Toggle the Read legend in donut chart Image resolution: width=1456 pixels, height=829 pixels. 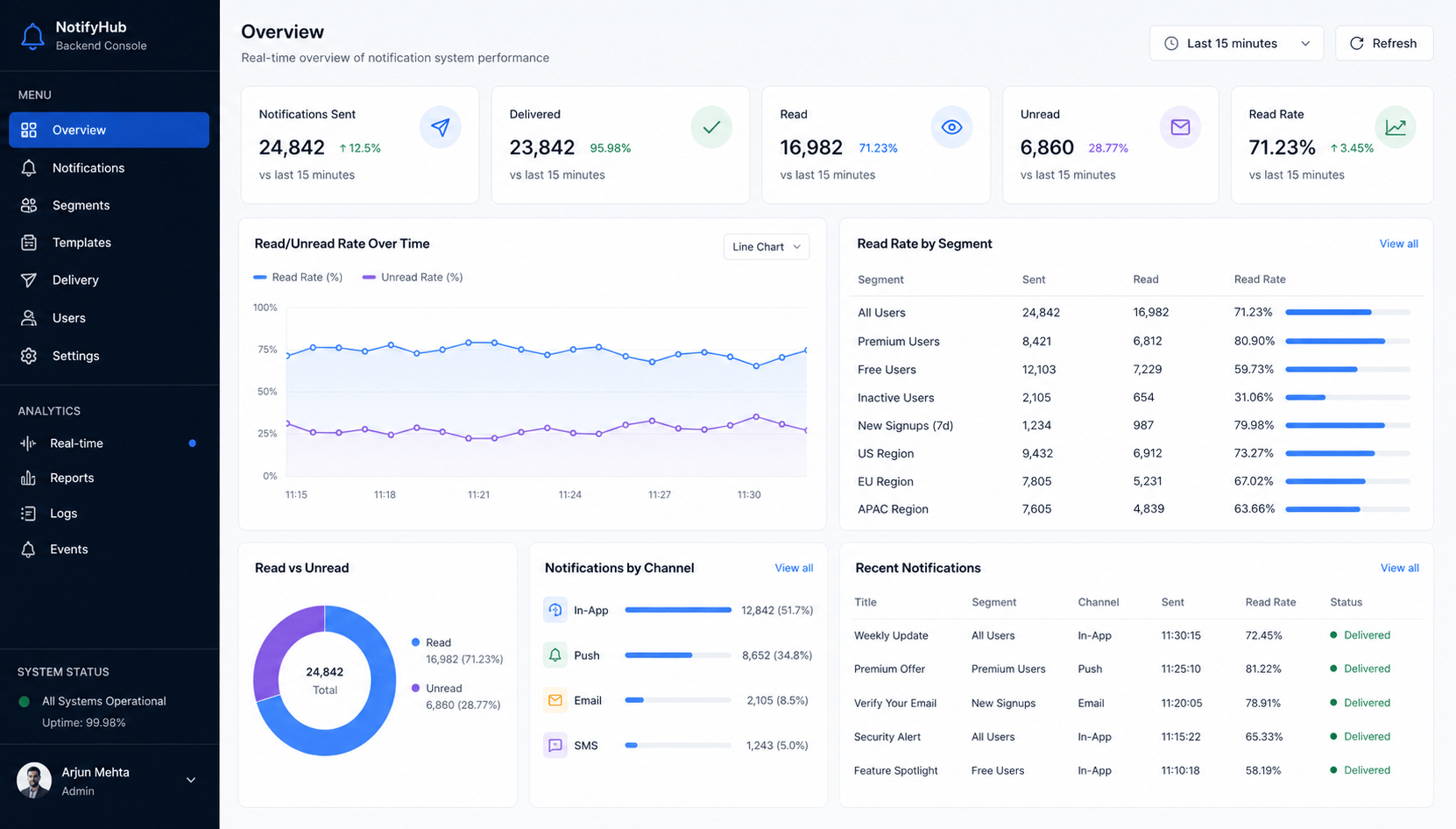[x=431, y=642]
